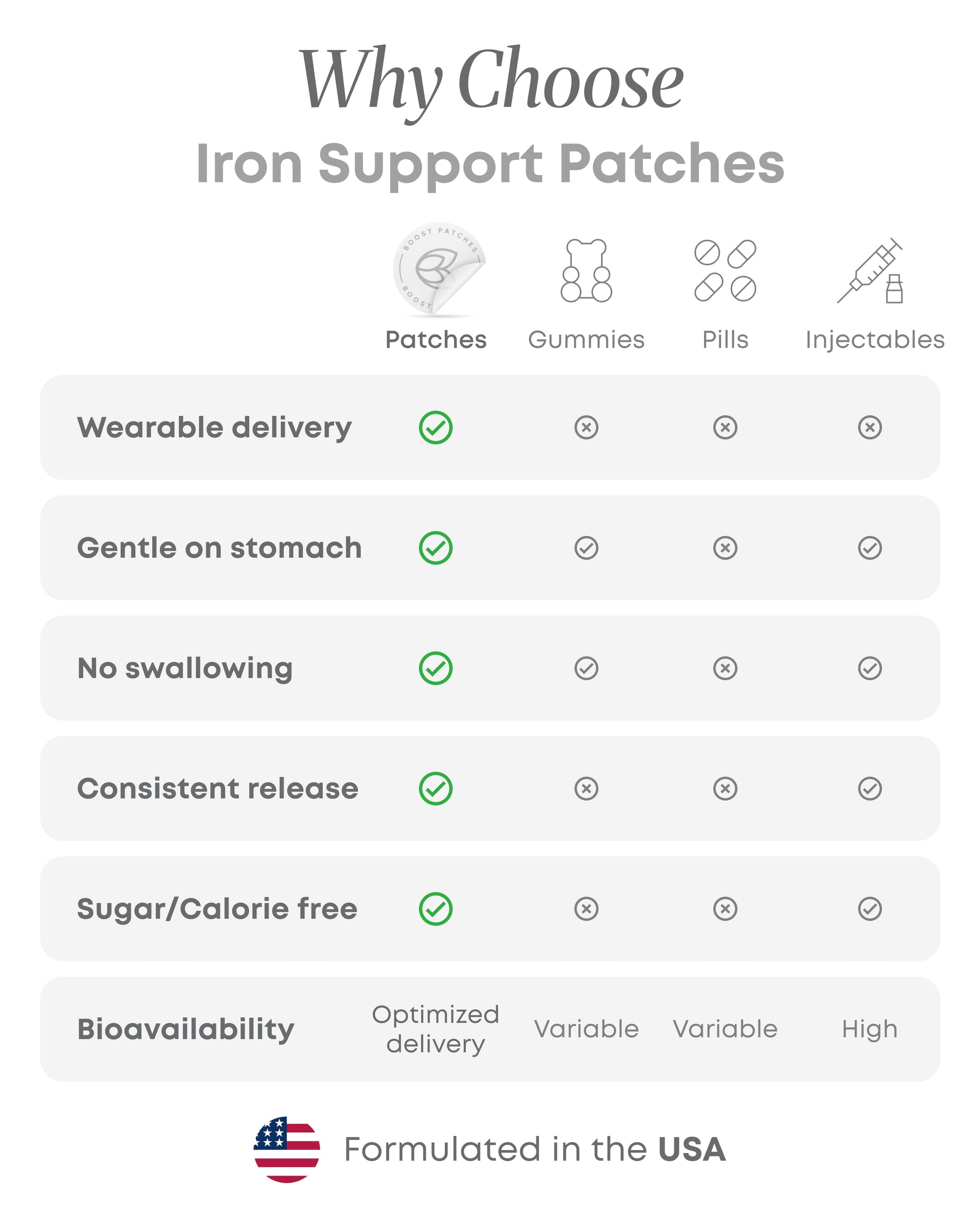Screen dimensions: 980x1225
Task: Click Injectables X mark for Wearable delivery
Action: click(x=870, y=427)
